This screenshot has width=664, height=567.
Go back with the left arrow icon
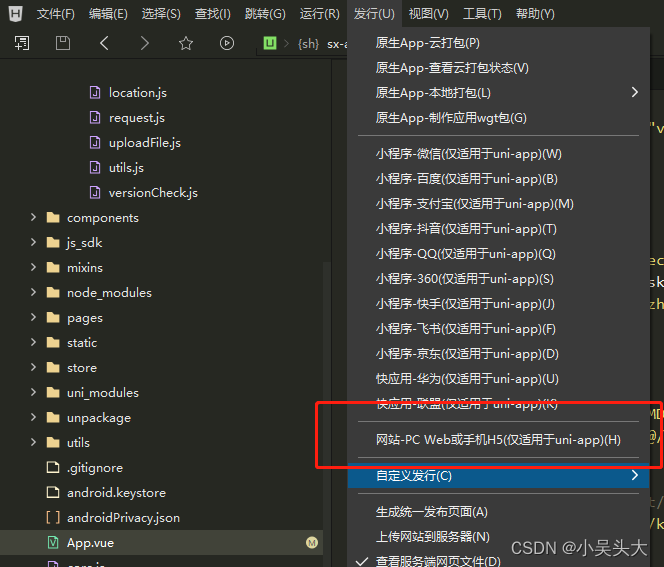104,43
